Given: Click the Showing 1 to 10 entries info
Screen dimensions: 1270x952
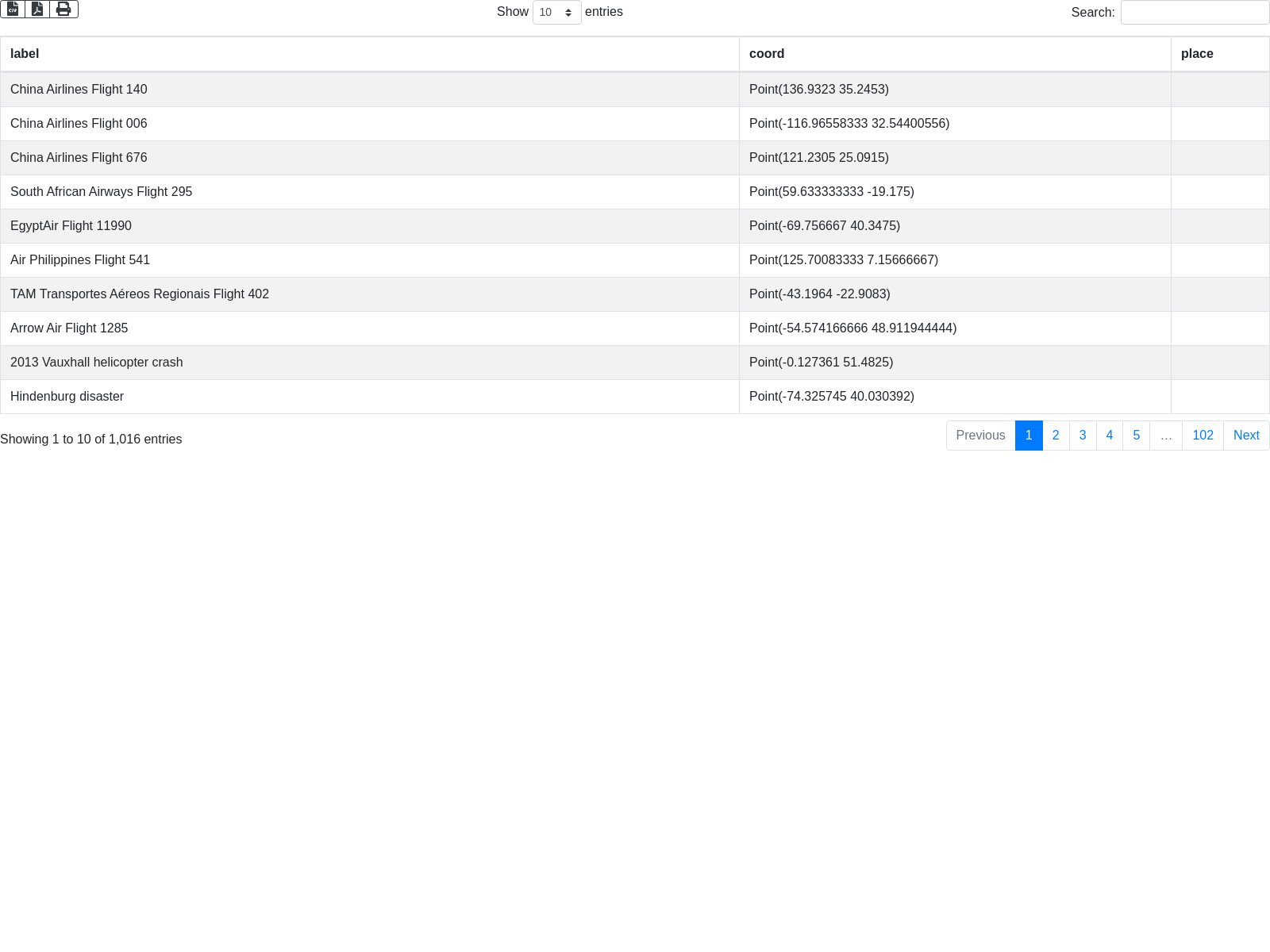Looking at the screenshot, I should pyautogui.click(x=91, y=440).
